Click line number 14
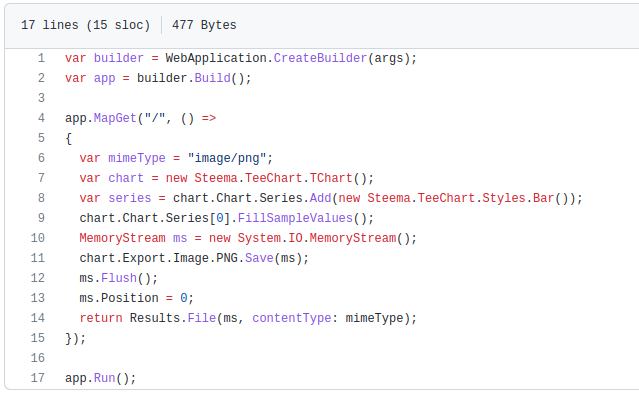Image resolution: width=639 pixels, height=399 pixels. pyautogui.click(x=37, y=317)
